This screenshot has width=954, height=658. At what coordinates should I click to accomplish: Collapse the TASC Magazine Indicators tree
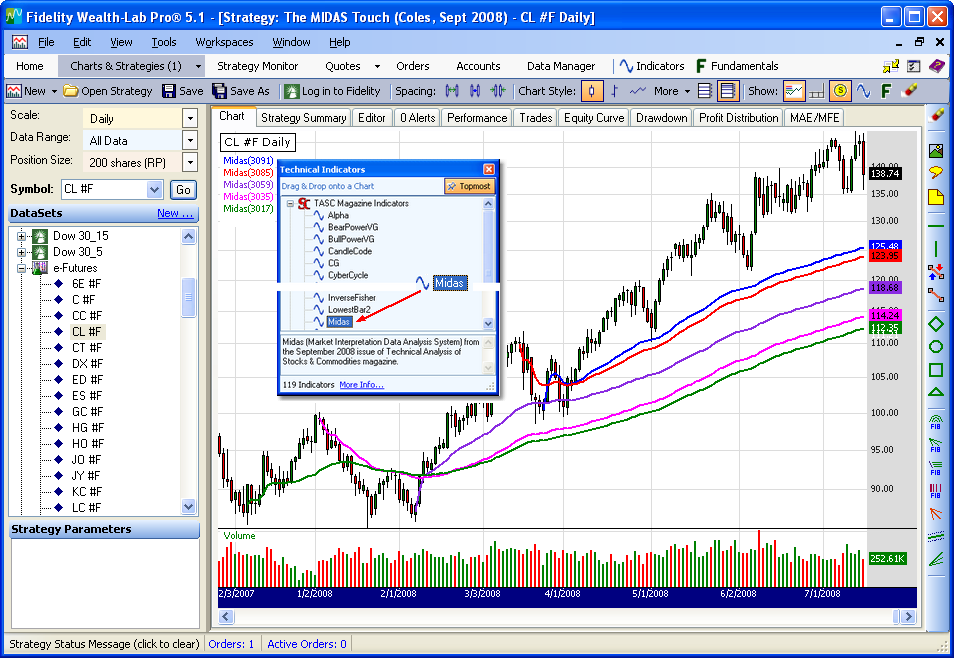tap(290, 203)
